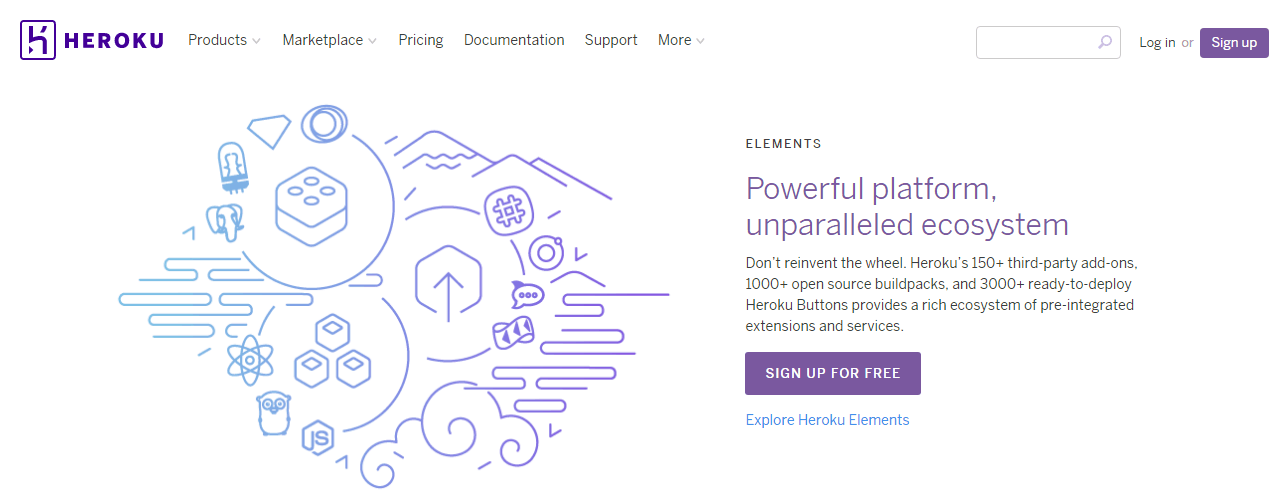This screenshot has height=498, width=1277.
Task: Open the Marketplace dropdown menu
Action: click(x=329, y=41)
